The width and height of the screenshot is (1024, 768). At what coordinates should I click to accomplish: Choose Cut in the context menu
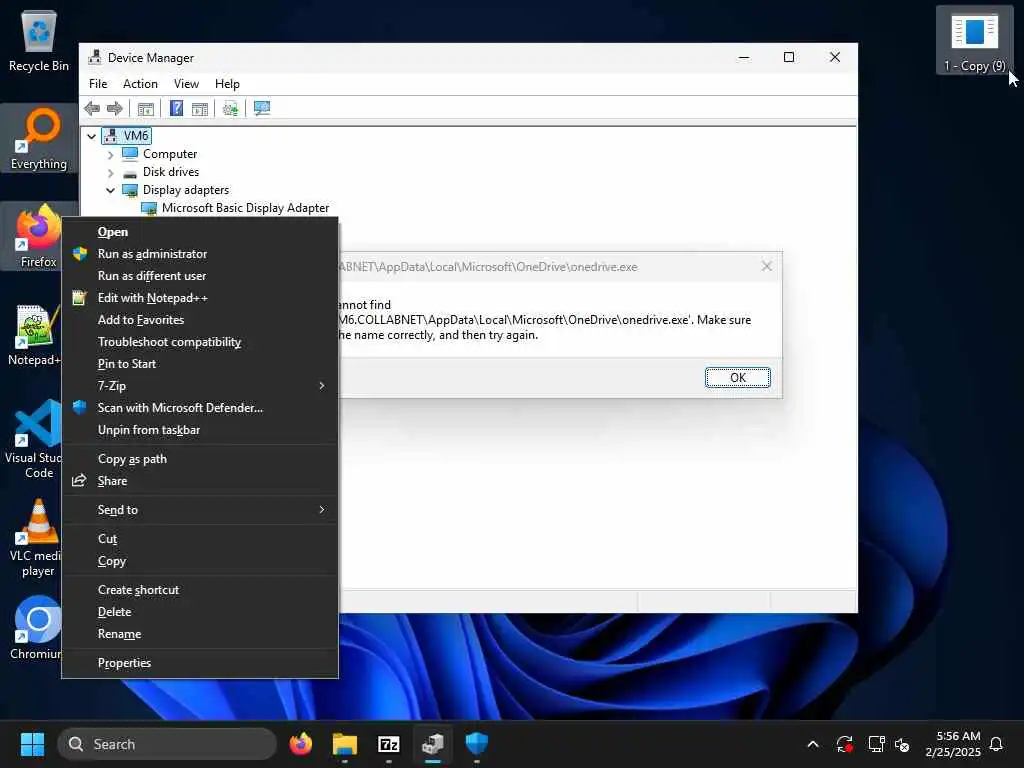(x=200, y=539)
